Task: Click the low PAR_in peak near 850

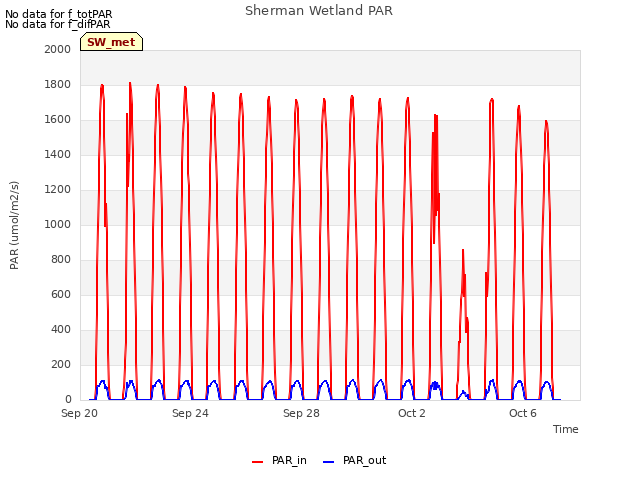Action: pos(463,251)
